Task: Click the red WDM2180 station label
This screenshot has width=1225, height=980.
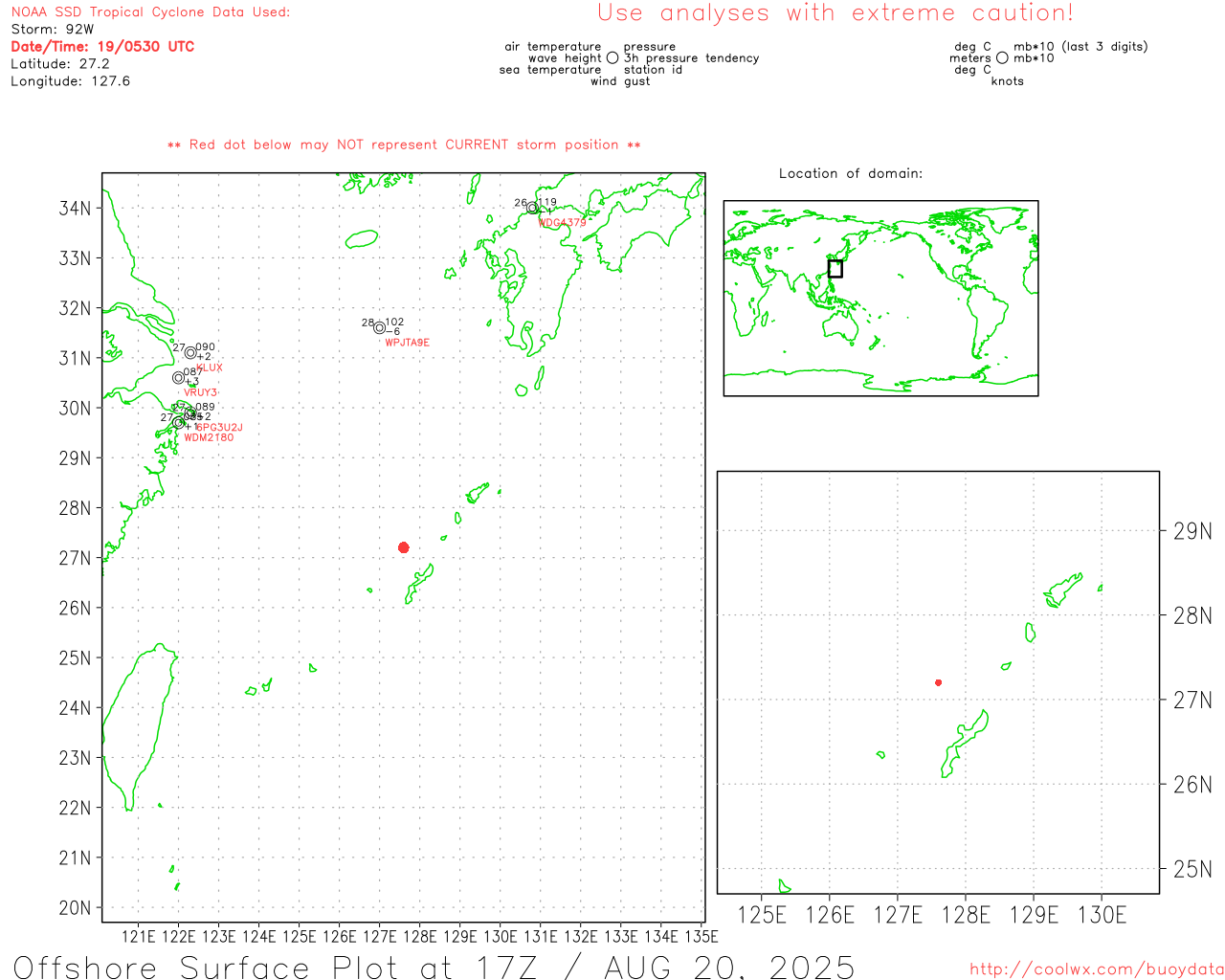Action: [209, 438]
